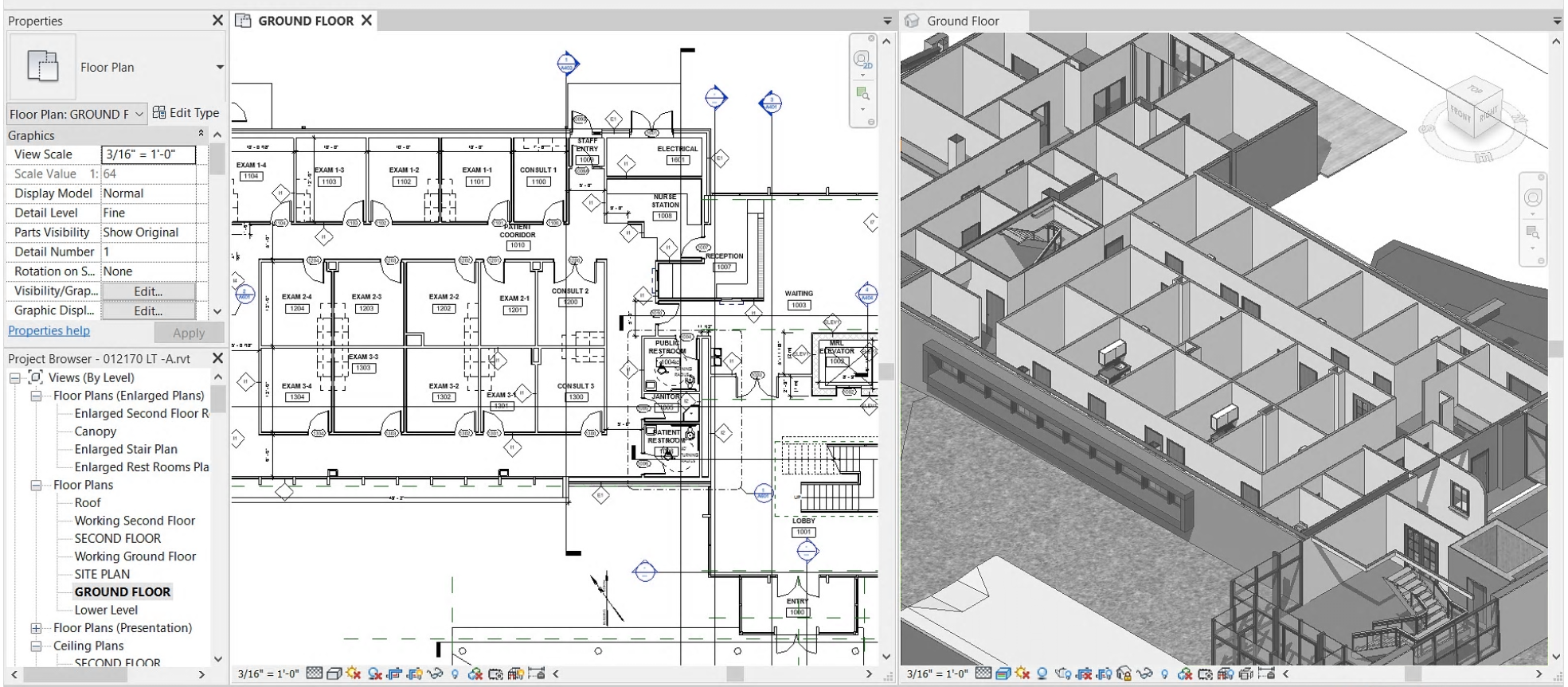Collapse Floor Plans tree node
Screen dimensions: 1568x687
click(36, 485)
